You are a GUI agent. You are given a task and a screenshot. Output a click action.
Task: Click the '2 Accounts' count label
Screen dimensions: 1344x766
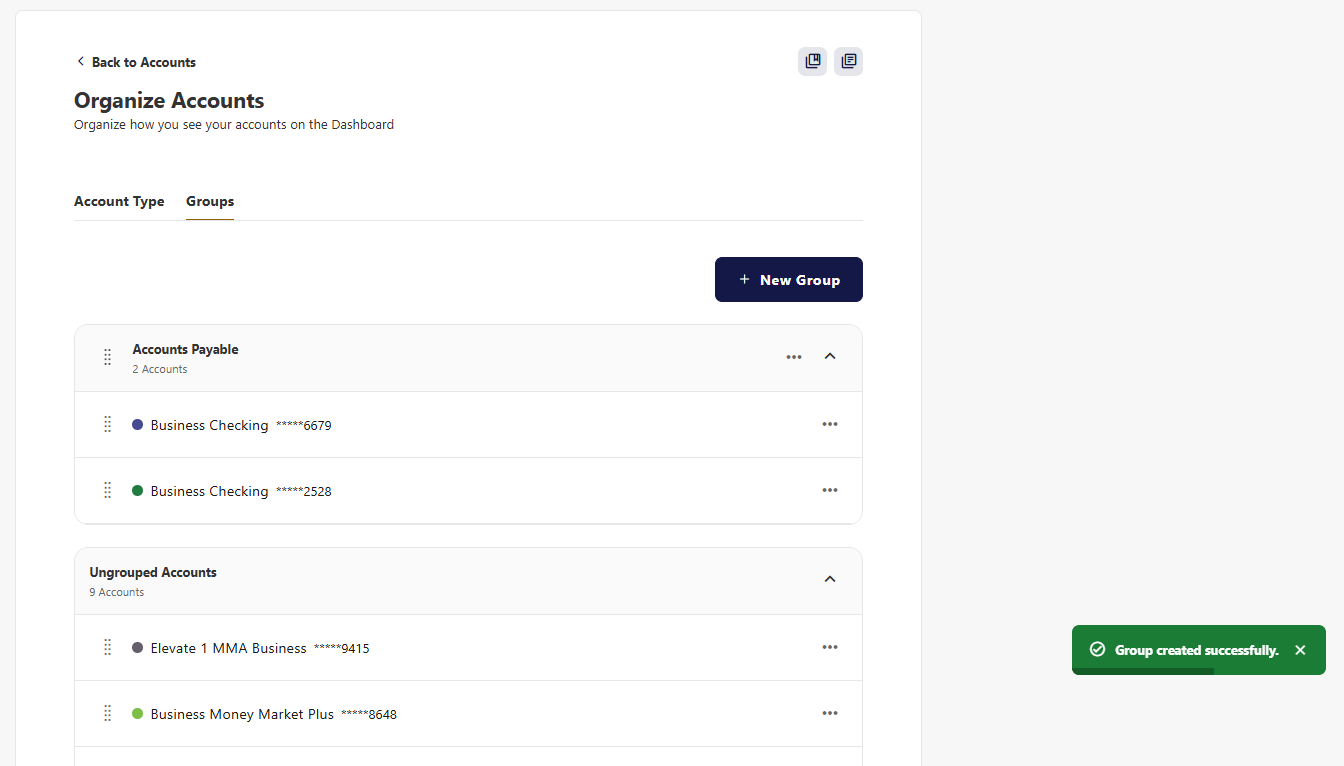pyautogui.click(x=160, y=369)
